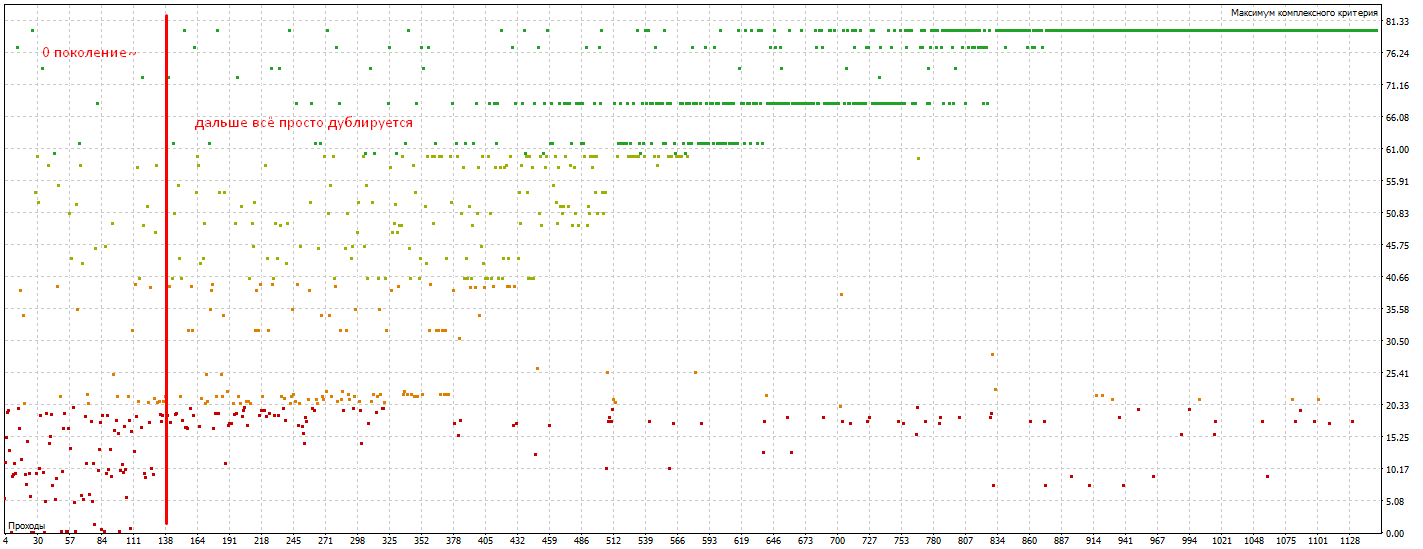Screen dimensions: 1423x549
Task: Click the 4 label at axis start
Action: click(6, 541)
